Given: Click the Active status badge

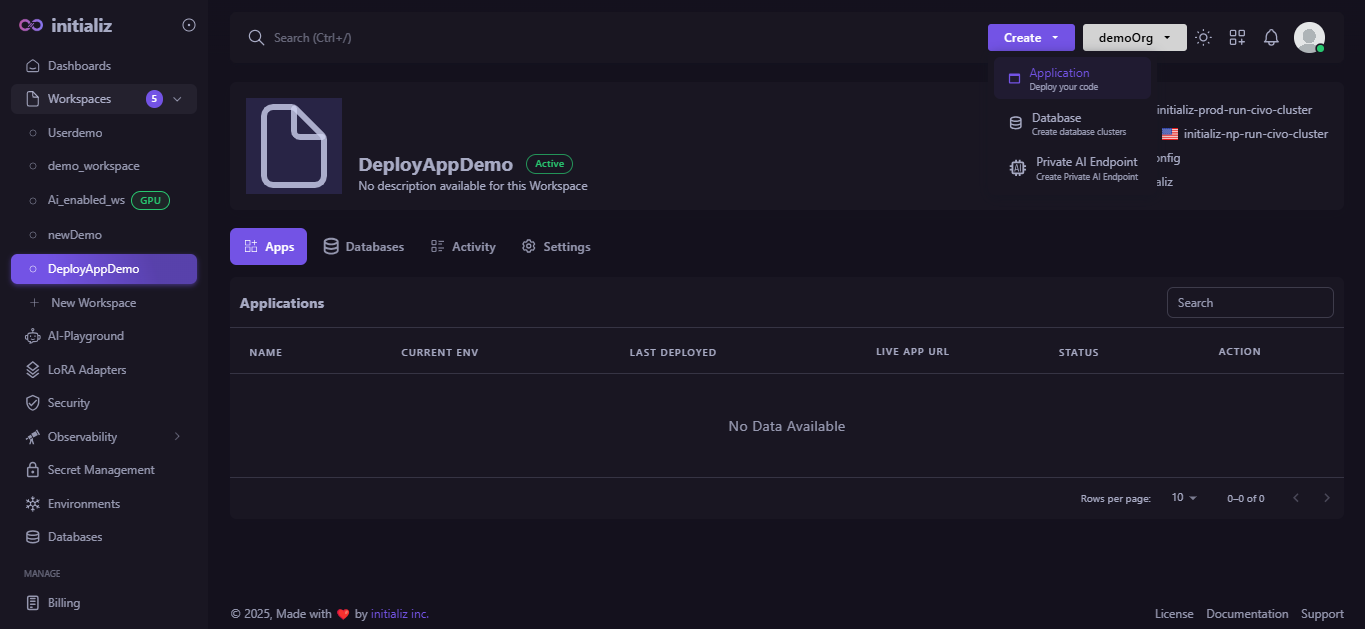Looking at the screenshot, I should click(x=549, y=164).
